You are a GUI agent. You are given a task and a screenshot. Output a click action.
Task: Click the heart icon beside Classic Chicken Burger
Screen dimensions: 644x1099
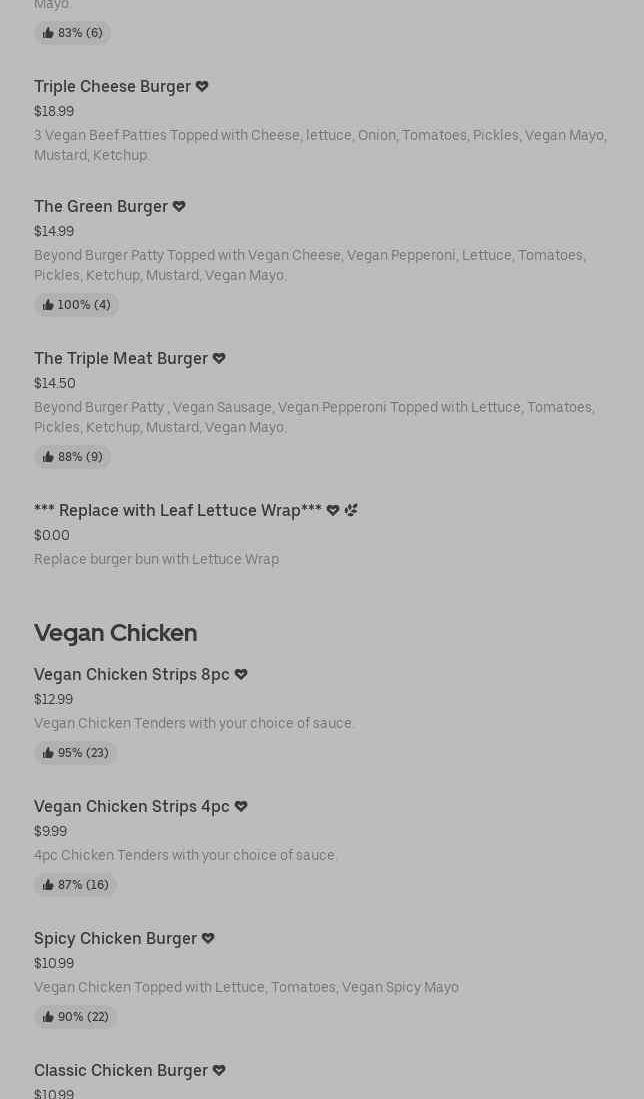(x=219, y=1070)
